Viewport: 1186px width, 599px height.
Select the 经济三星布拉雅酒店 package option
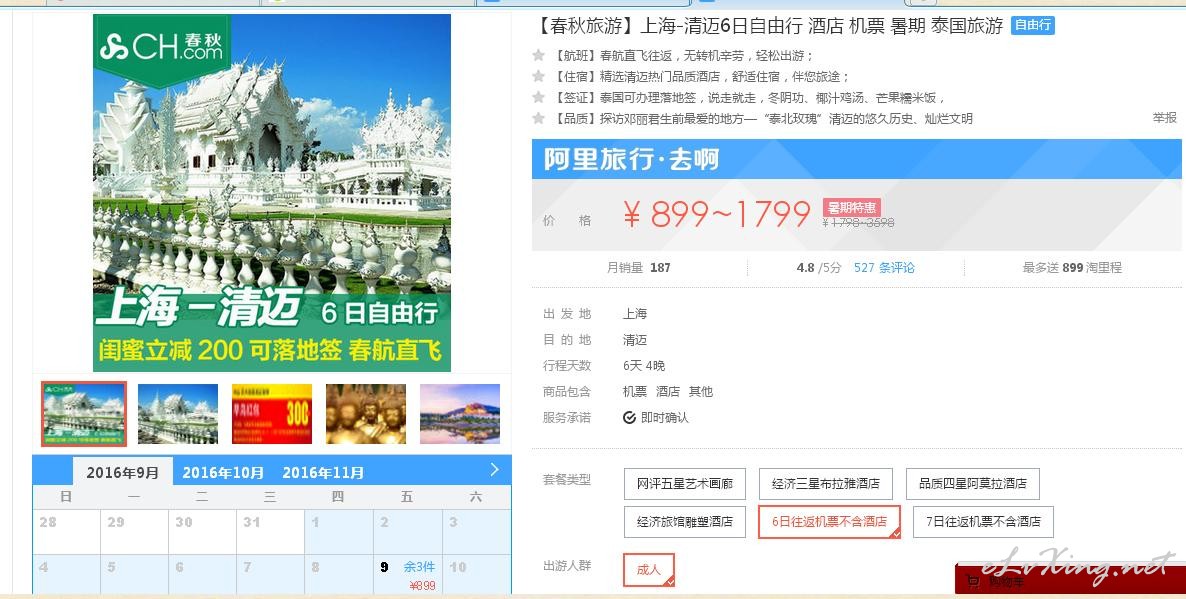(825, 483)
